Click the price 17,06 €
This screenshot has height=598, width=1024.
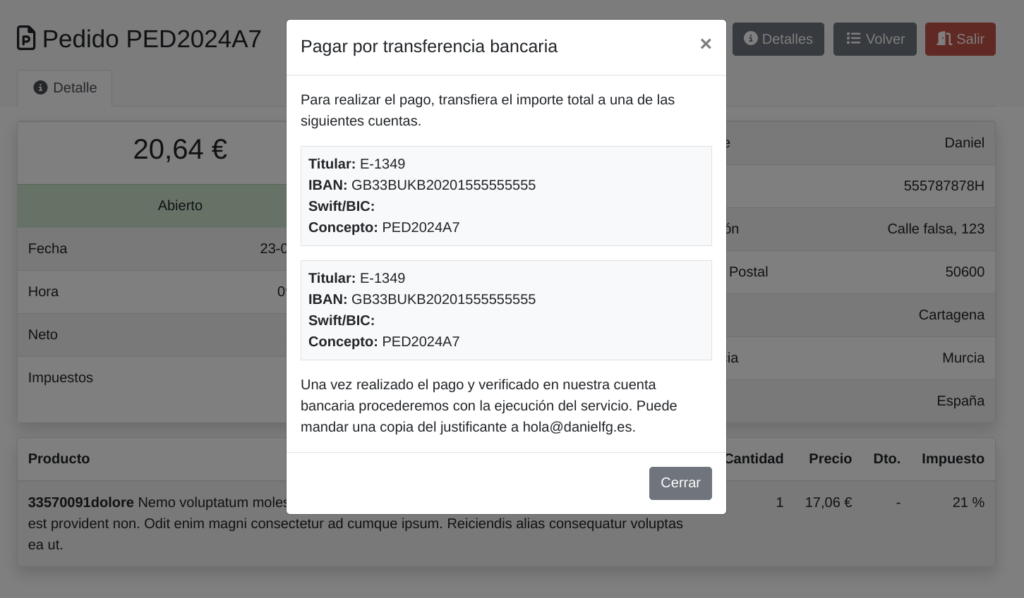pyautogui.click(x=828, y=503)
